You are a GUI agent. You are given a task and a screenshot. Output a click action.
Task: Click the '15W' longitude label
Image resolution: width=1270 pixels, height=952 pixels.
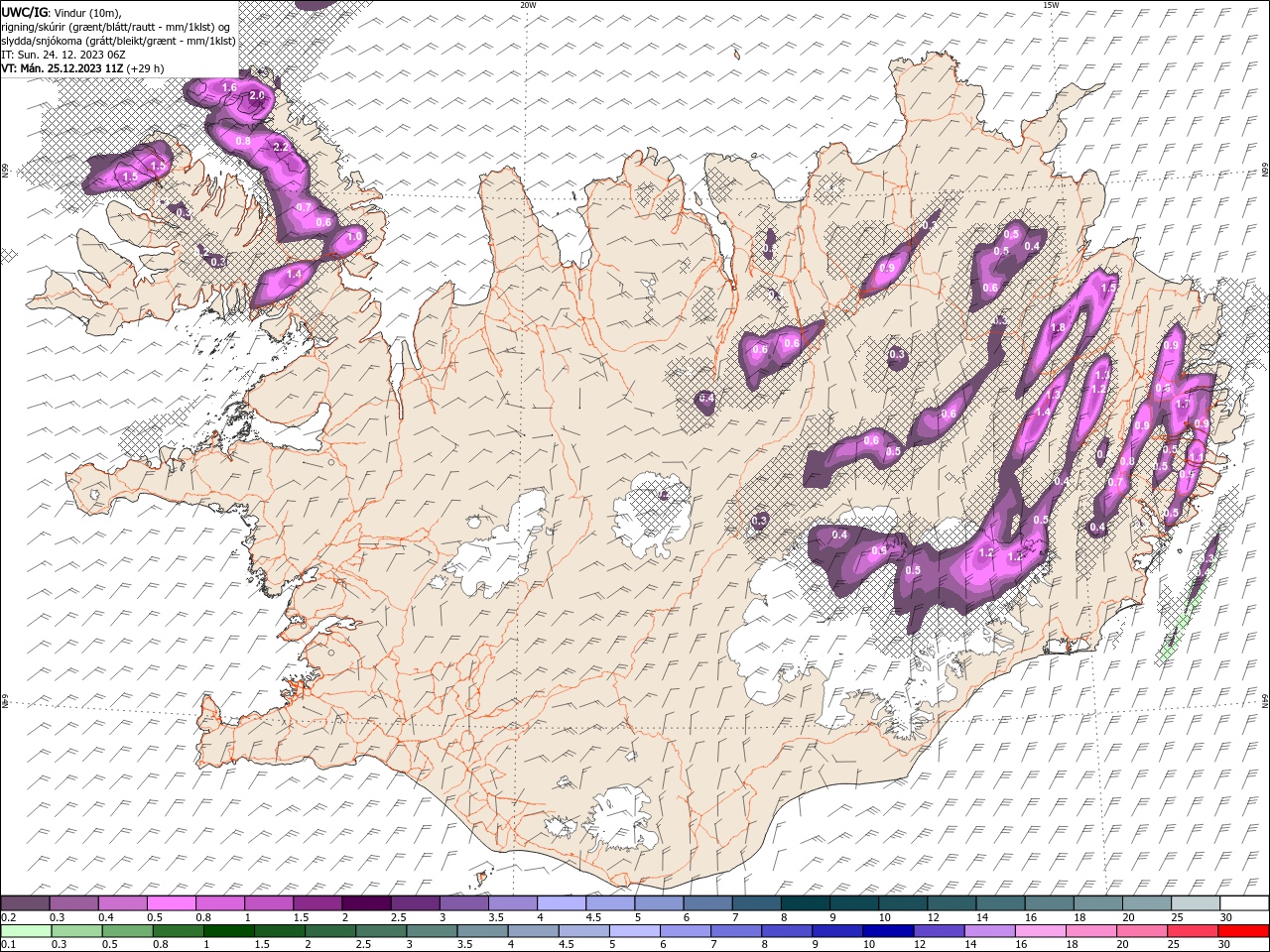[1051, 5]
